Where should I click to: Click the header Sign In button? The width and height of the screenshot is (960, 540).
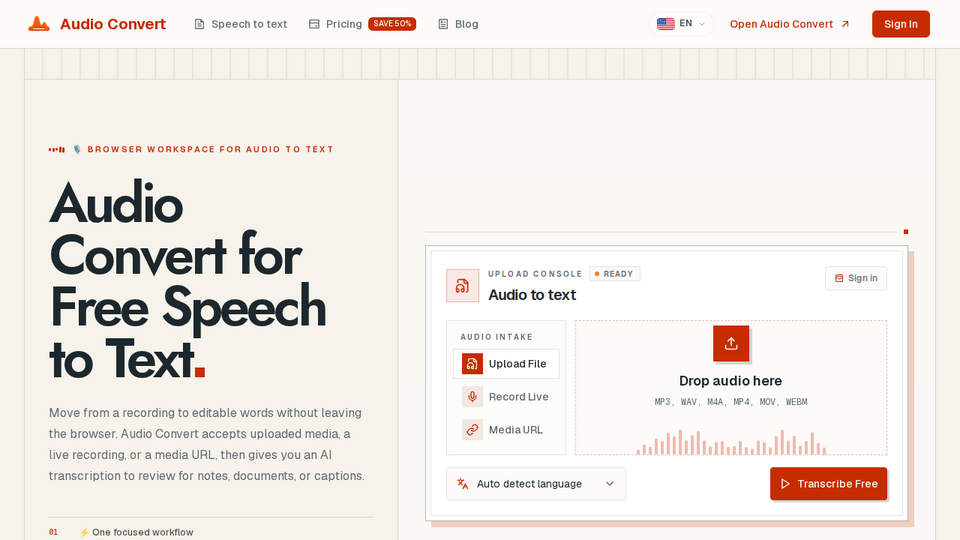coord(901,24)
